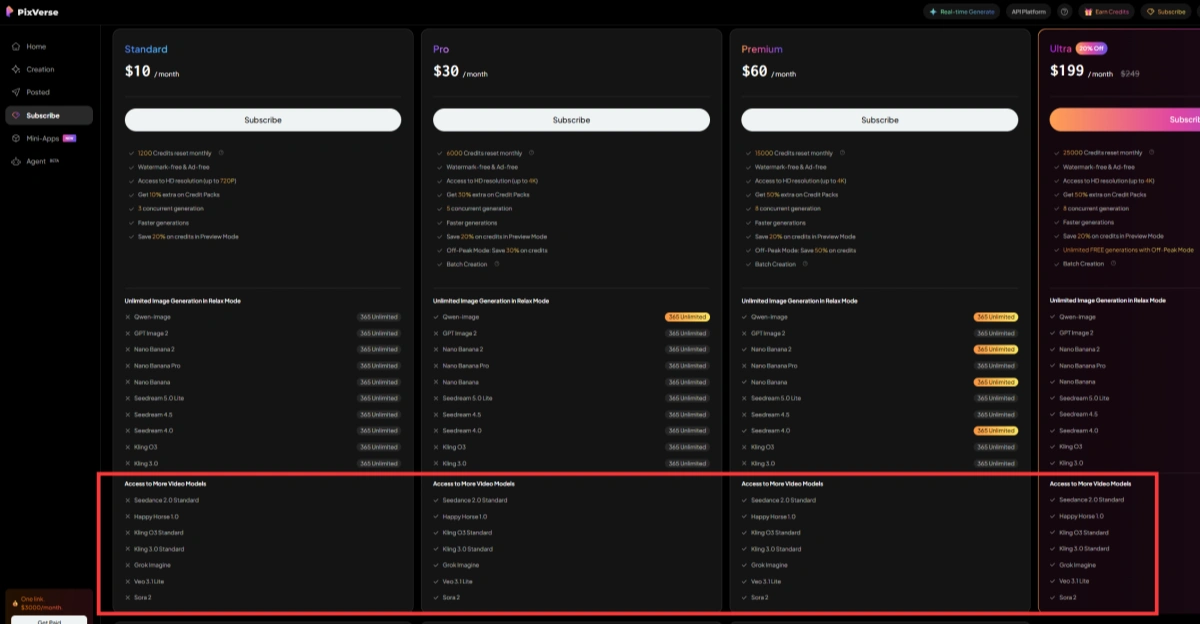1200x624 pixels.
Task: Click the NEW badge next to Mini-Apps
Action: 69,138
